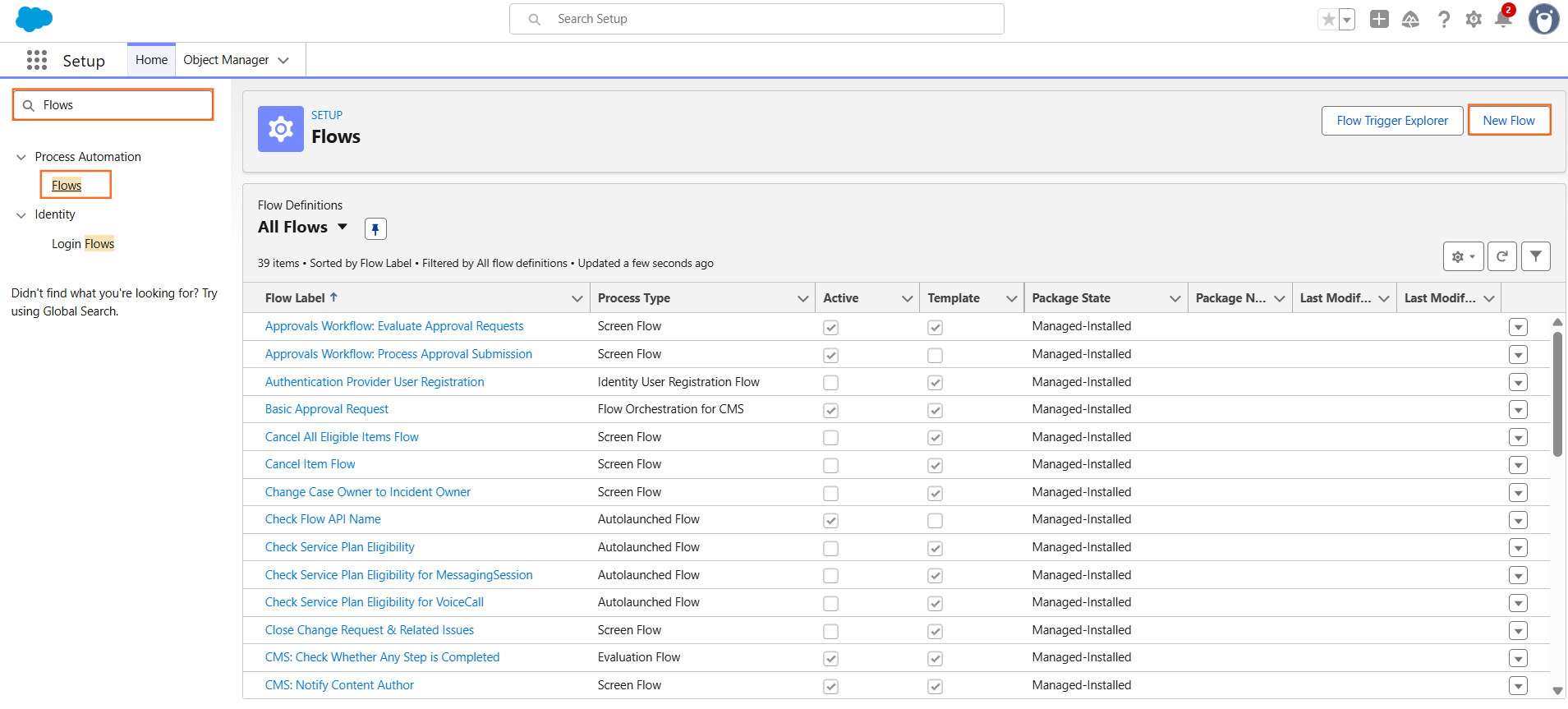The image size is (1568, 709).
Task: Open Flow Label column menu chevron
Action: click(577, 298)
